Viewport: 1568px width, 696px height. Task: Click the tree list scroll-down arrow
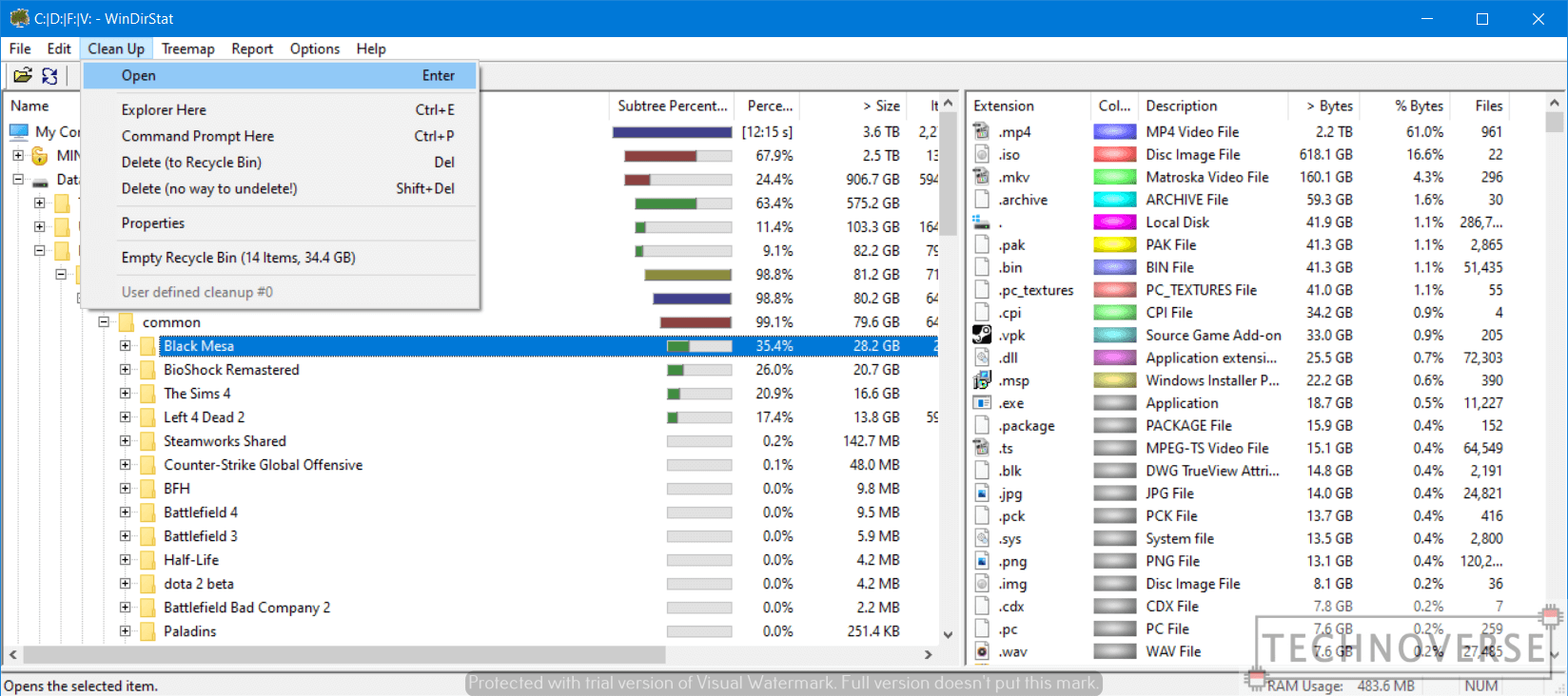point(948,634)
